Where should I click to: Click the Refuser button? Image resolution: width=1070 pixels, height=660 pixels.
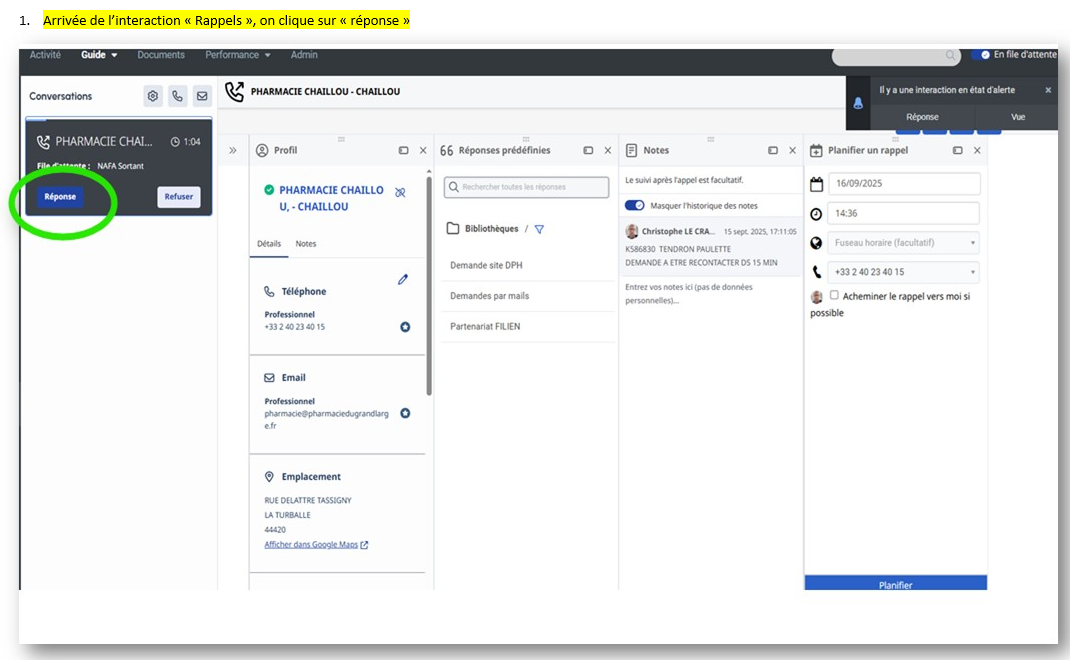point(179,197)
